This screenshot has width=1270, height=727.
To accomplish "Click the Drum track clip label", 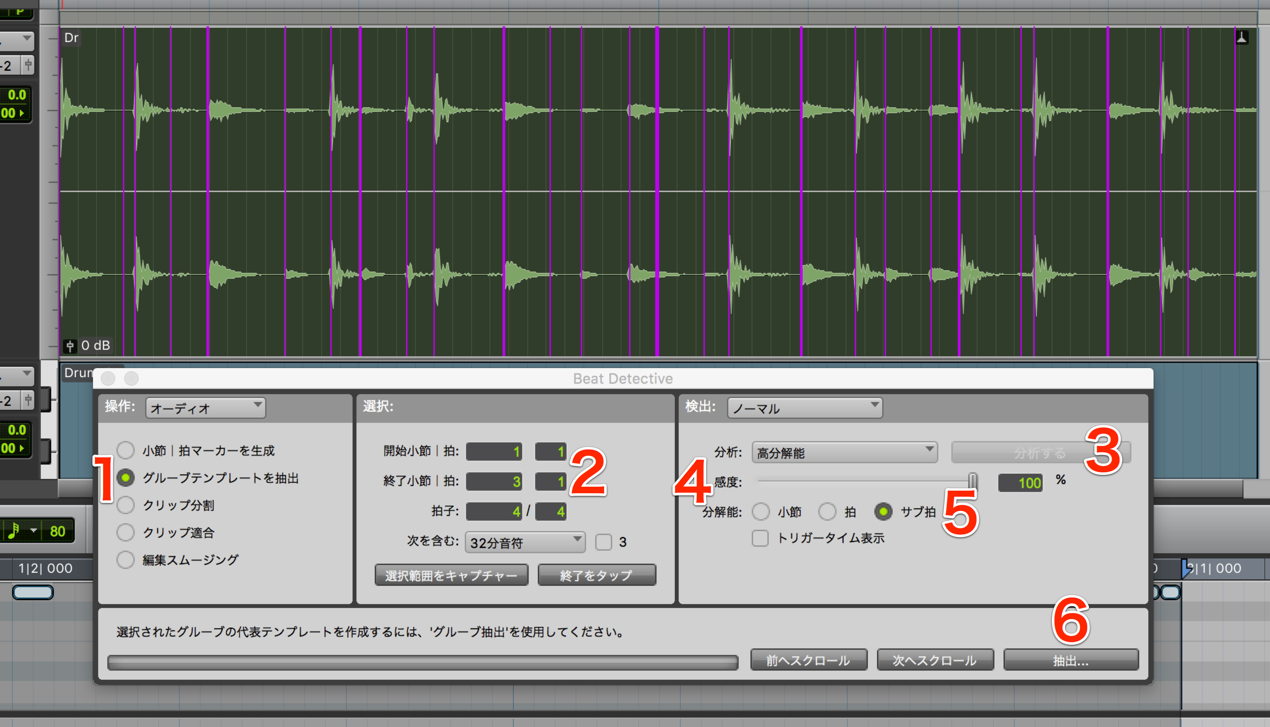I will tap(76, 372).
